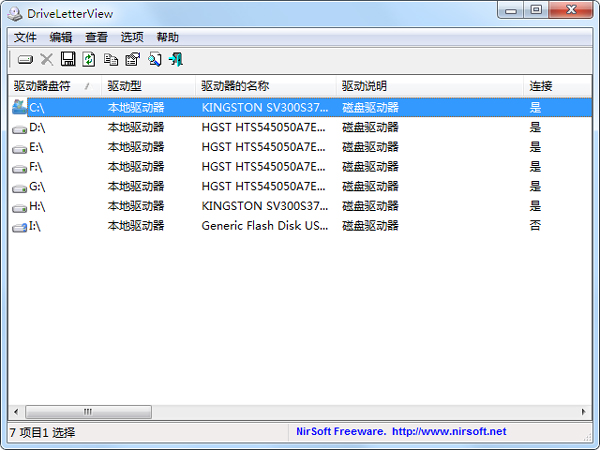The image size is (600, 450).
Task: Sort by the 连接 column header
Action: (558, 86)
